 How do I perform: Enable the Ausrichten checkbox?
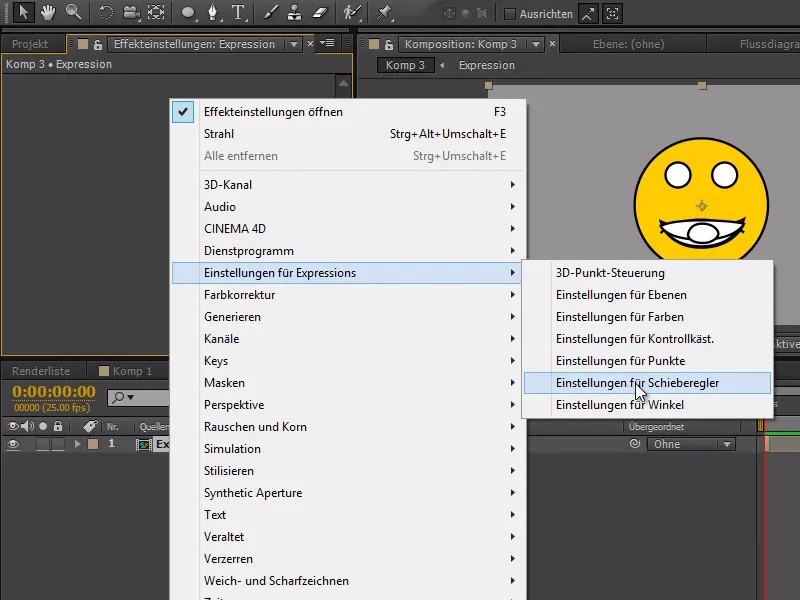510,14
